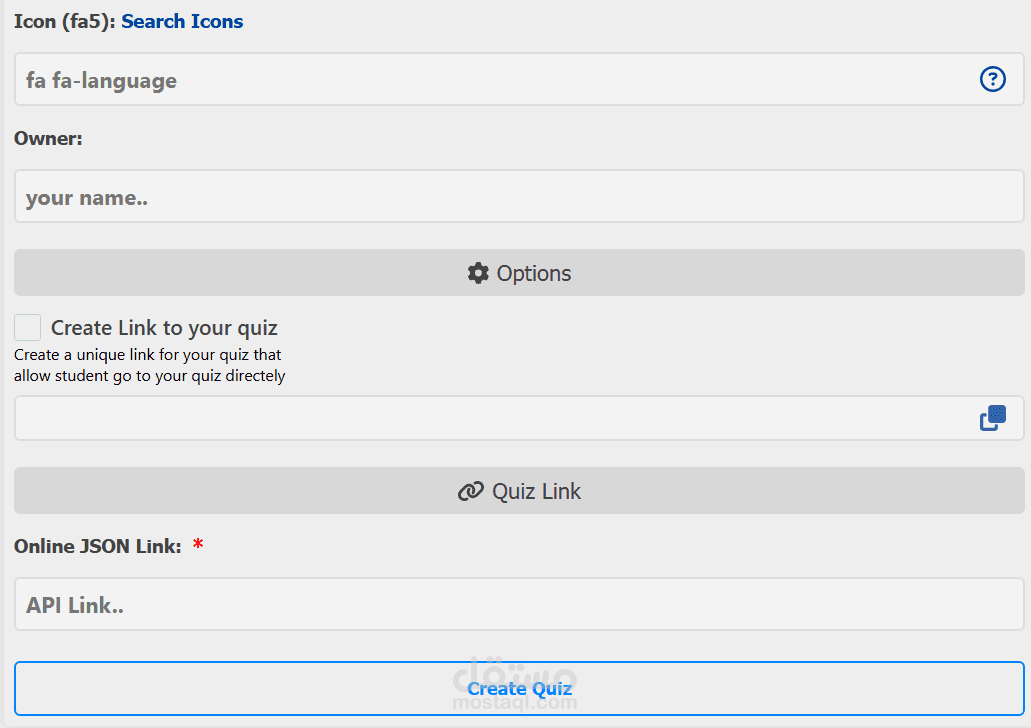1031x728 pixels.
Task: Click the "Owner:" field label
Action: [x=48, y=139]
